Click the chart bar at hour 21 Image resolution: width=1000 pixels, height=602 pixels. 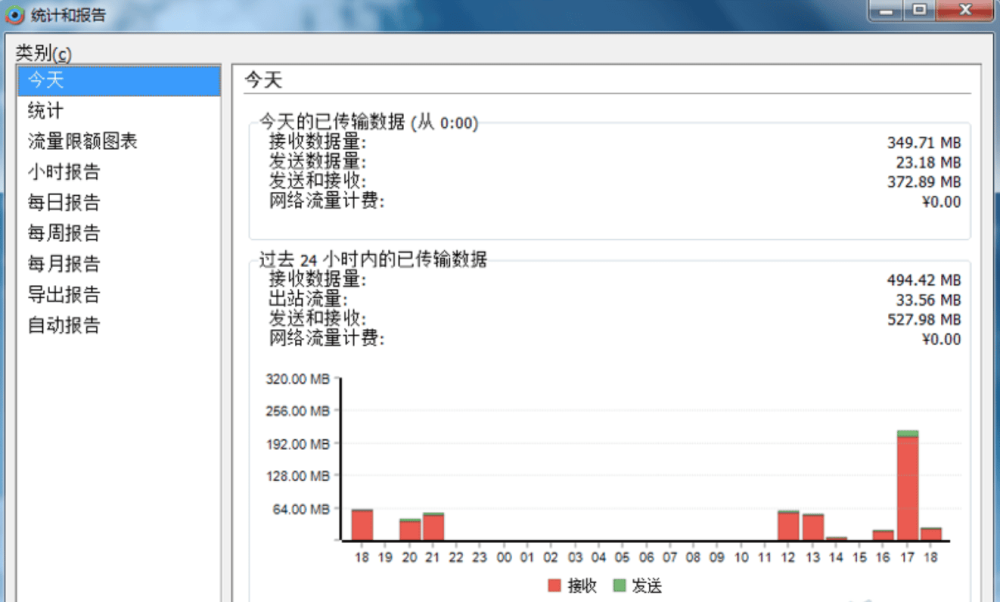coord(433,527)
